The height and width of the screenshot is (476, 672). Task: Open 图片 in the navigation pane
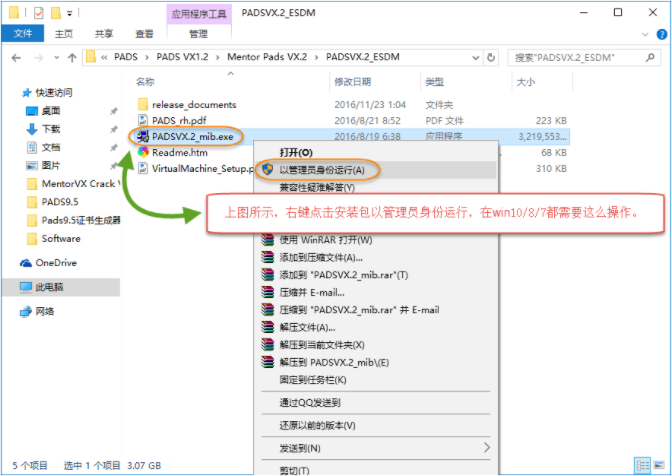click(x=51, y=165)
